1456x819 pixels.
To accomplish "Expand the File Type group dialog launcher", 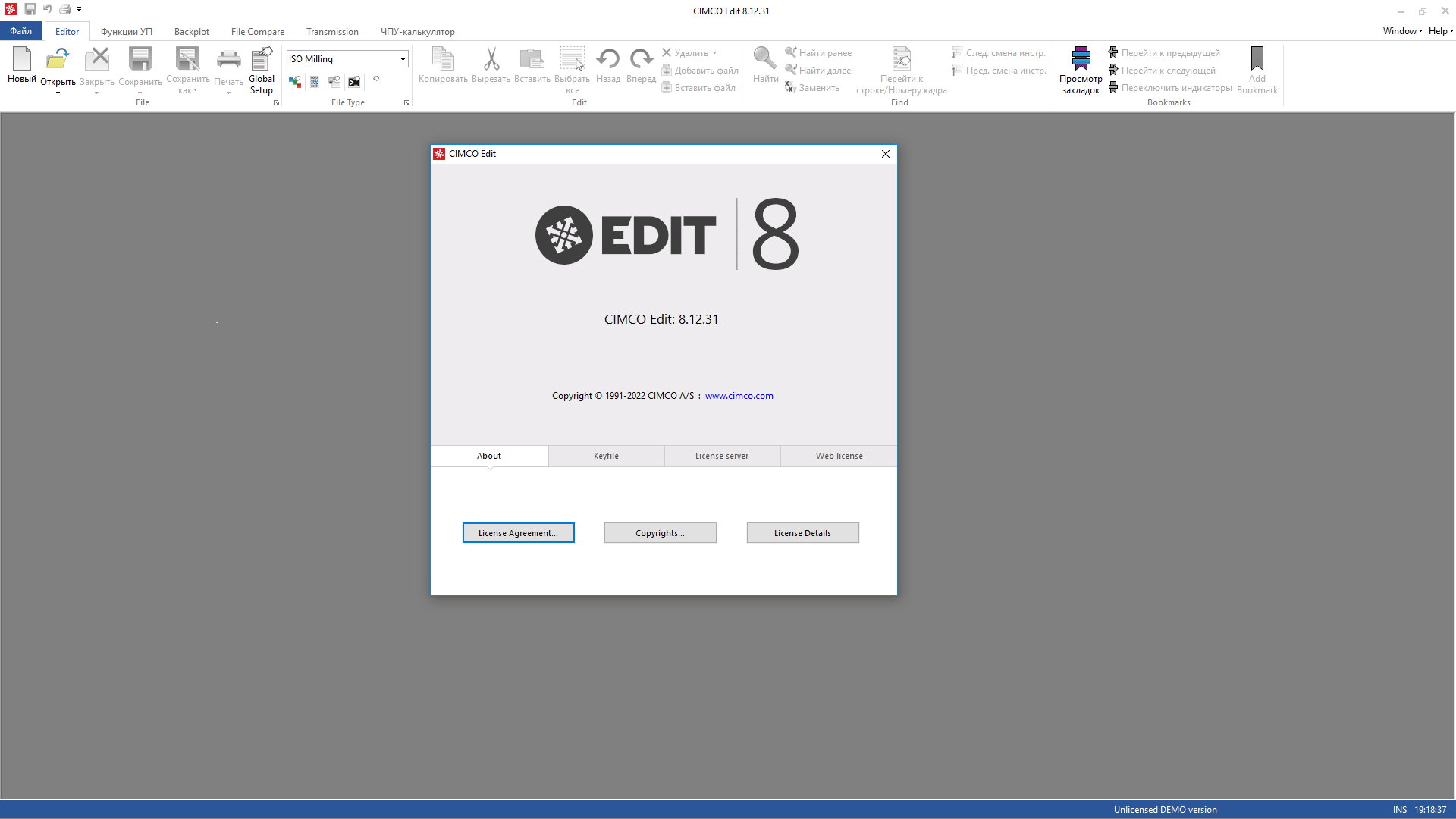I will coord(407,103).
